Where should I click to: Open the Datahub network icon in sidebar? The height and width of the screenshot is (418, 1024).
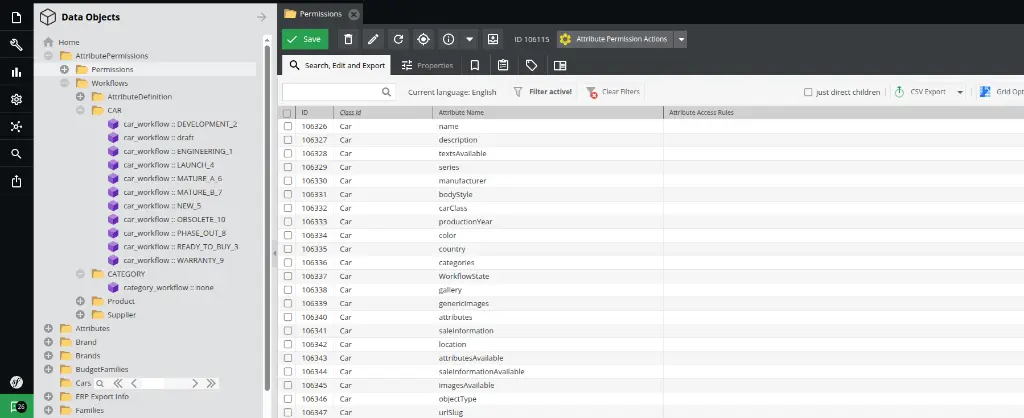point(16,127)
